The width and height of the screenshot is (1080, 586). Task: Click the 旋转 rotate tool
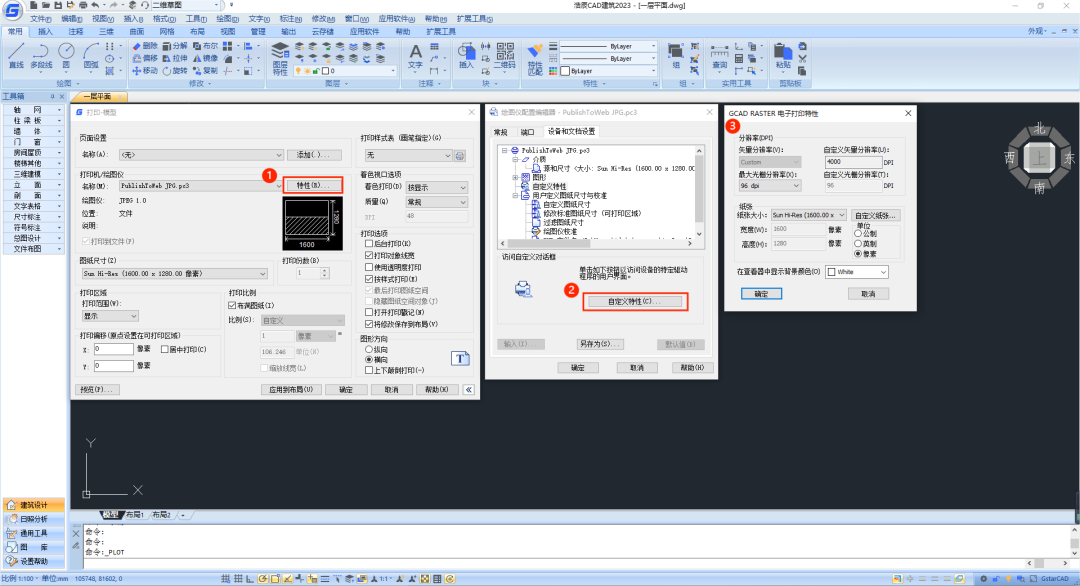(175, 71)
